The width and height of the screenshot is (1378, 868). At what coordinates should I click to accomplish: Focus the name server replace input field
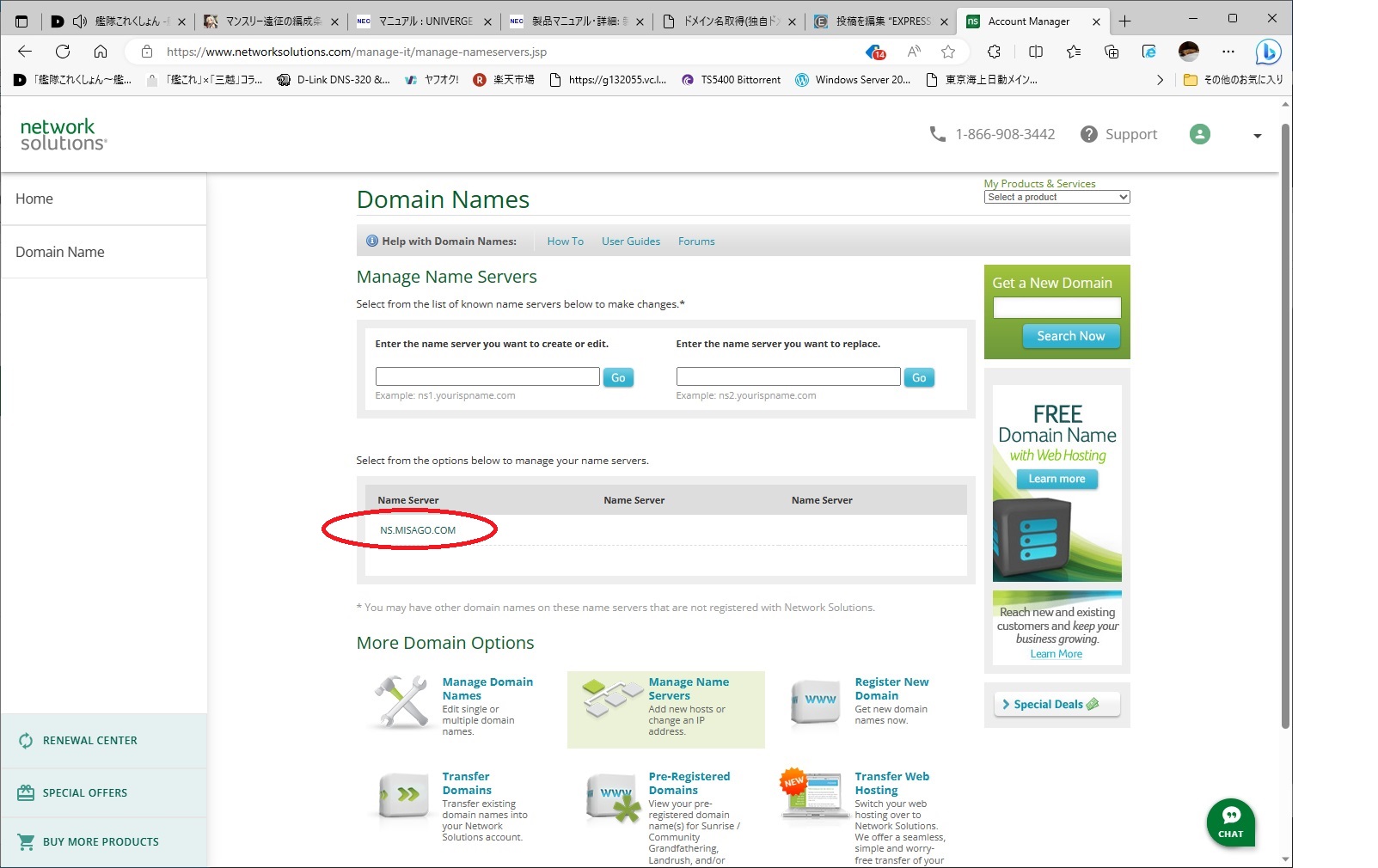coord(788,376)
